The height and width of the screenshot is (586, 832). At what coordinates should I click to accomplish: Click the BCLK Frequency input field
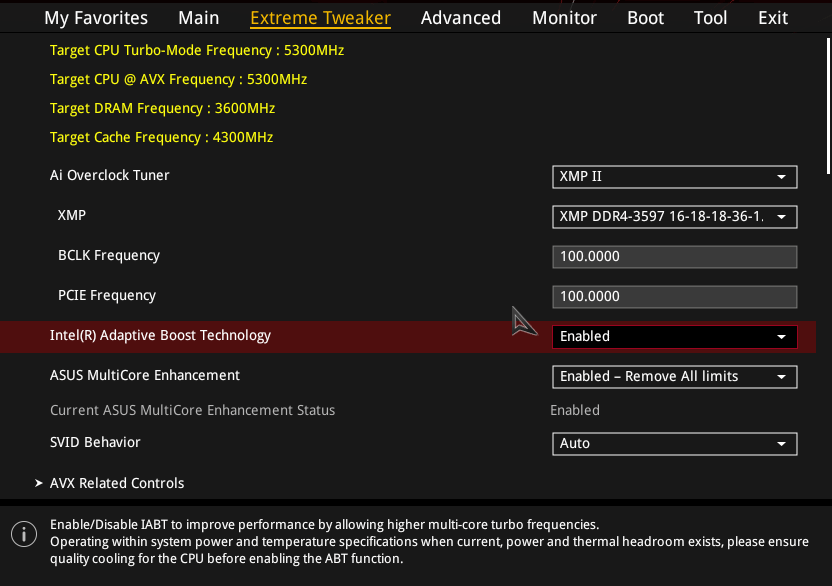tap(674, 257)
